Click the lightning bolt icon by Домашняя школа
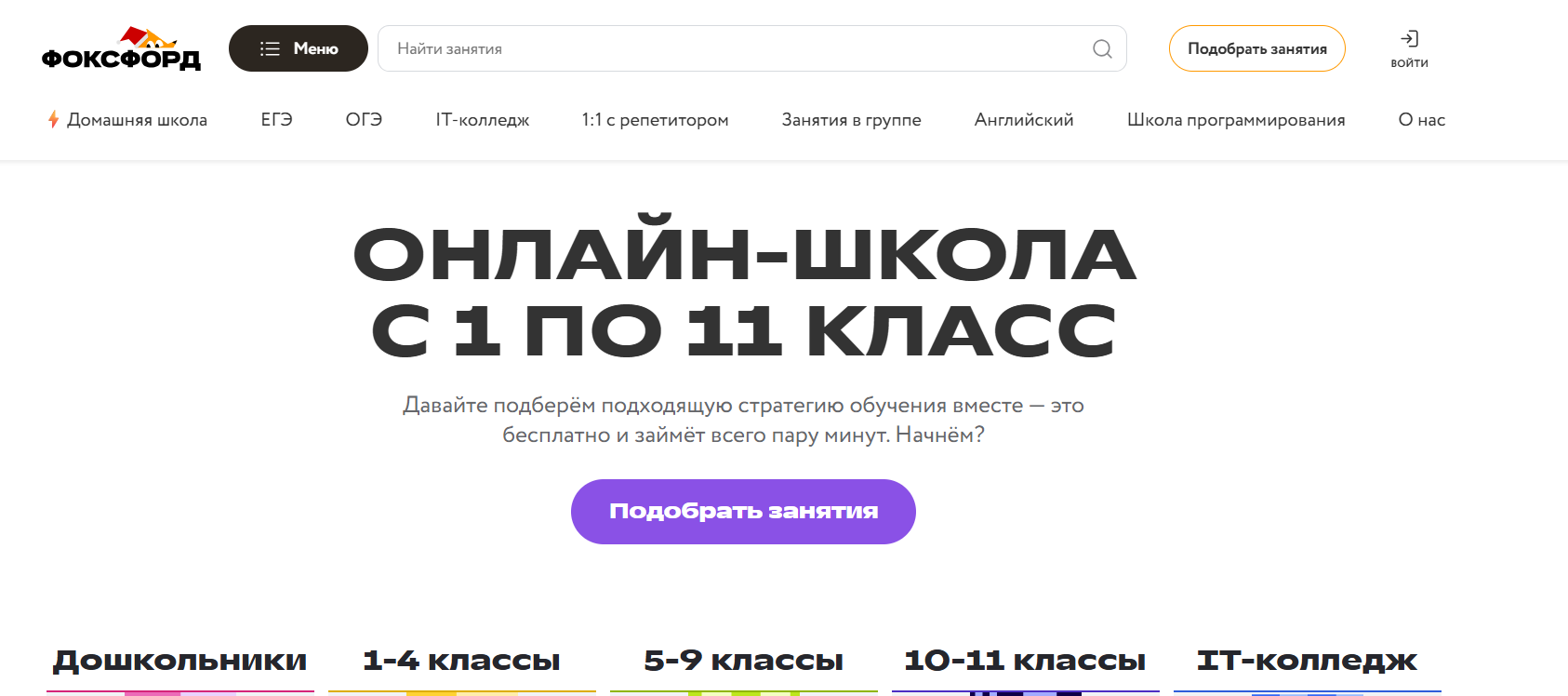1568x696 pixels. click(x=53, y=119)
